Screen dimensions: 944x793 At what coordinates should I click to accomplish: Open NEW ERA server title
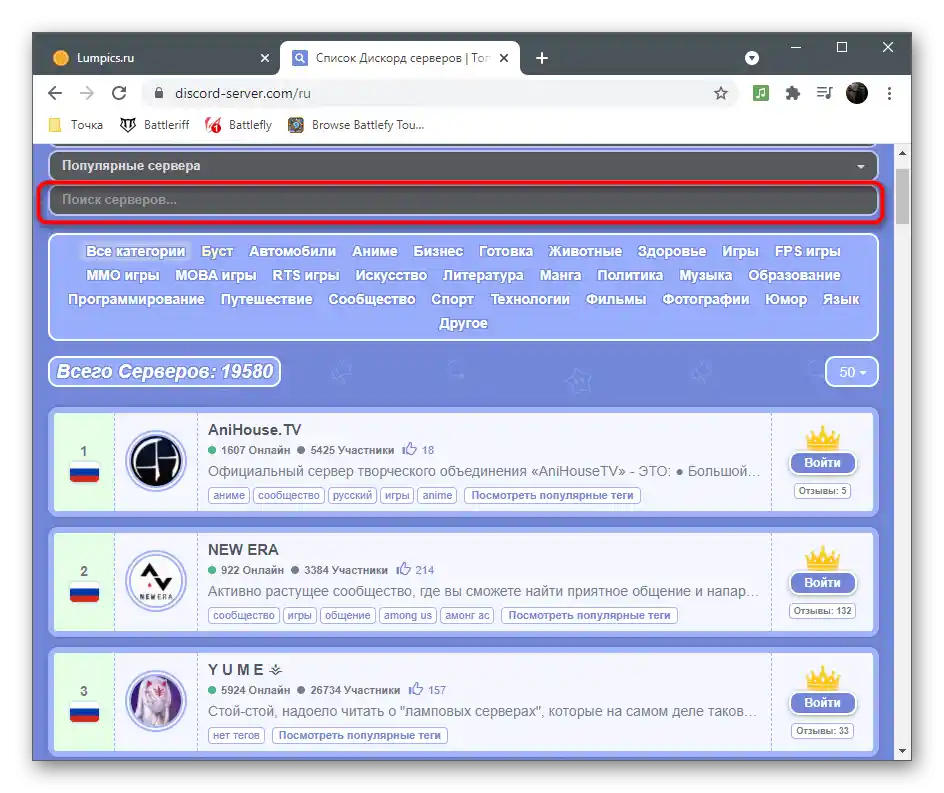[x=243, y=549]
